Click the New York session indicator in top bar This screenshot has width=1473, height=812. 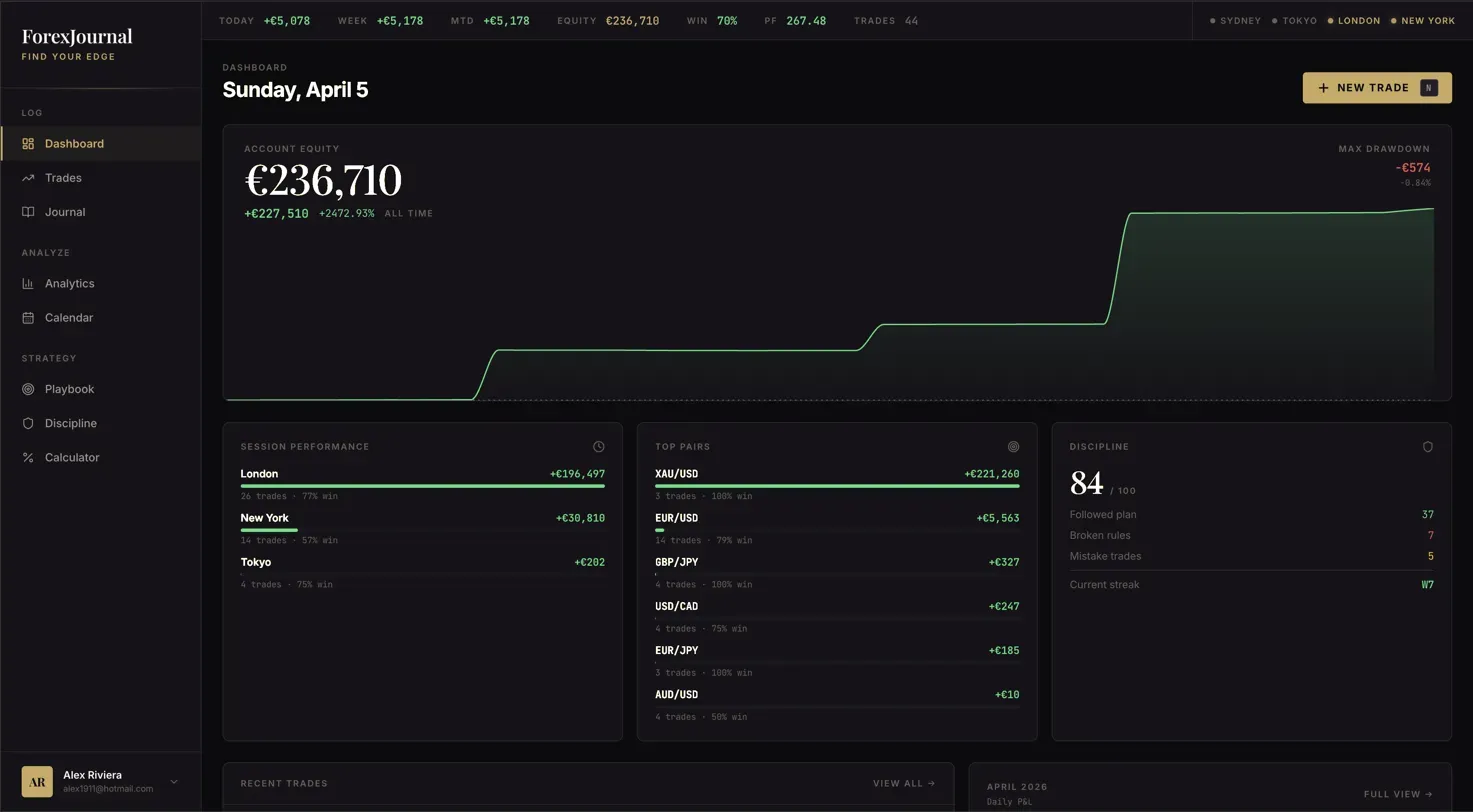click(1423, 21)
